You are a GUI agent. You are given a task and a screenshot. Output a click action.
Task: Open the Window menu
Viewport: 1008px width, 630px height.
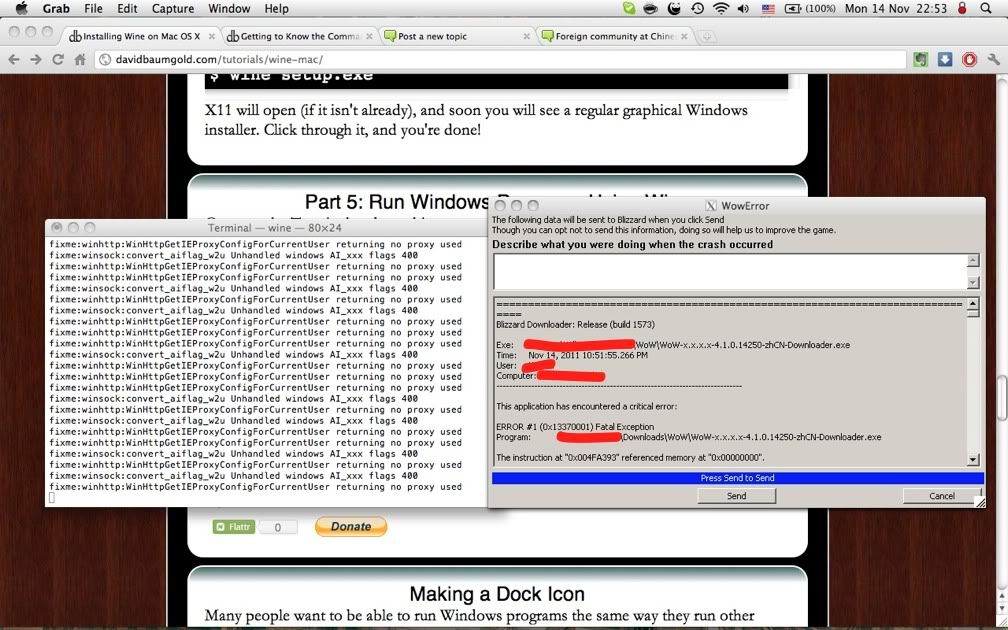click(229, 8)
